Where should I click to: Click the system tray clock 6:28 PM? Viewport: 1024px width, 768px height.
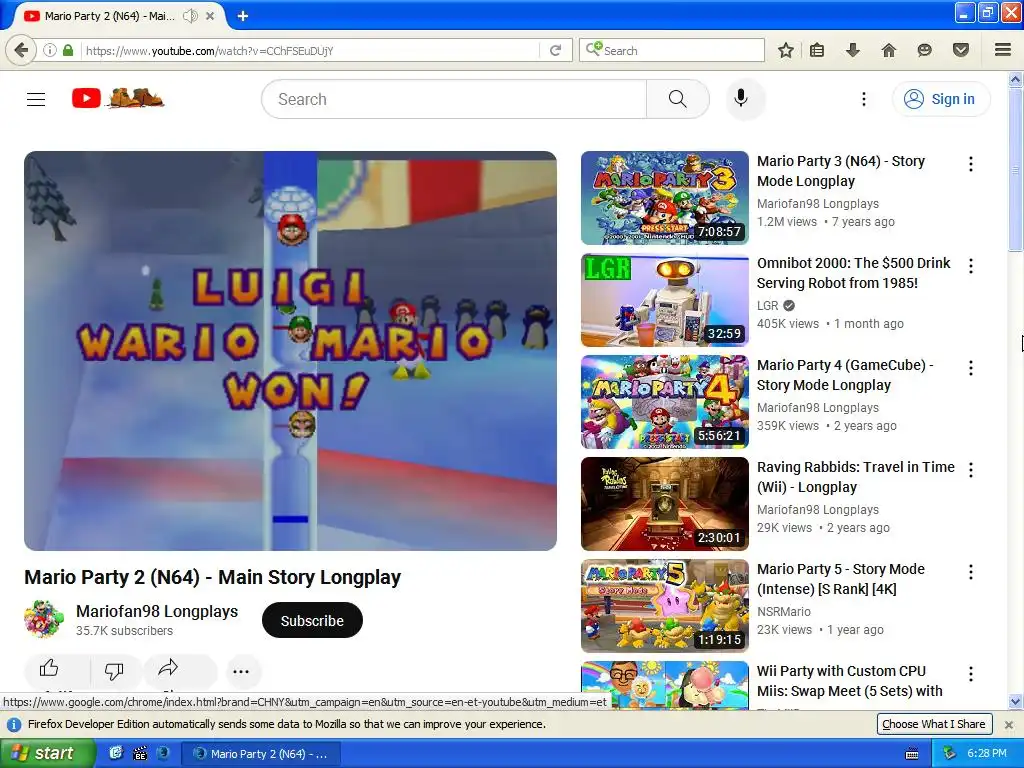pyautogui.click(x=987, y=753)
